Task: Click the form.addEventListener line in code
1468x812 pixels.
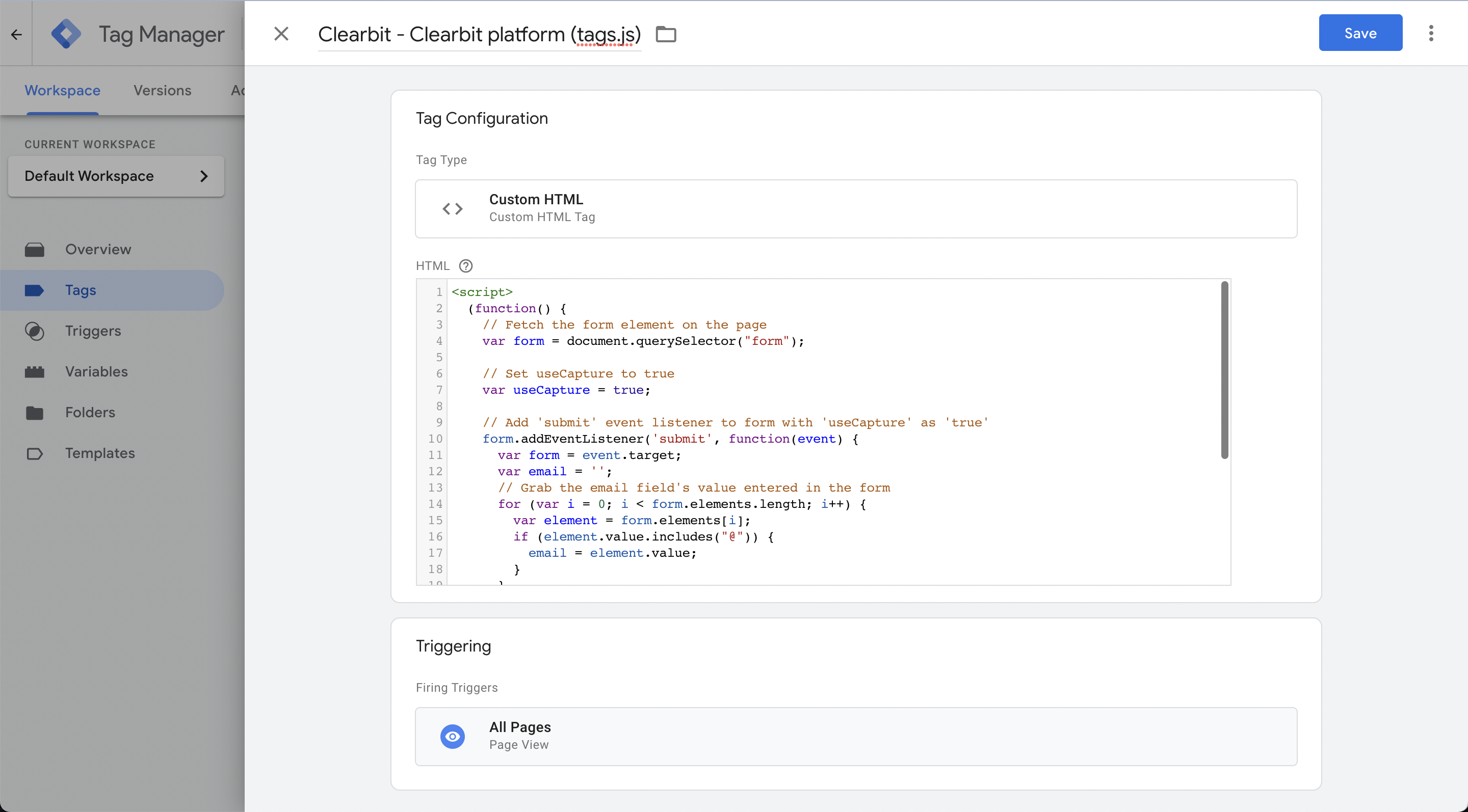Action: (670, 439)
